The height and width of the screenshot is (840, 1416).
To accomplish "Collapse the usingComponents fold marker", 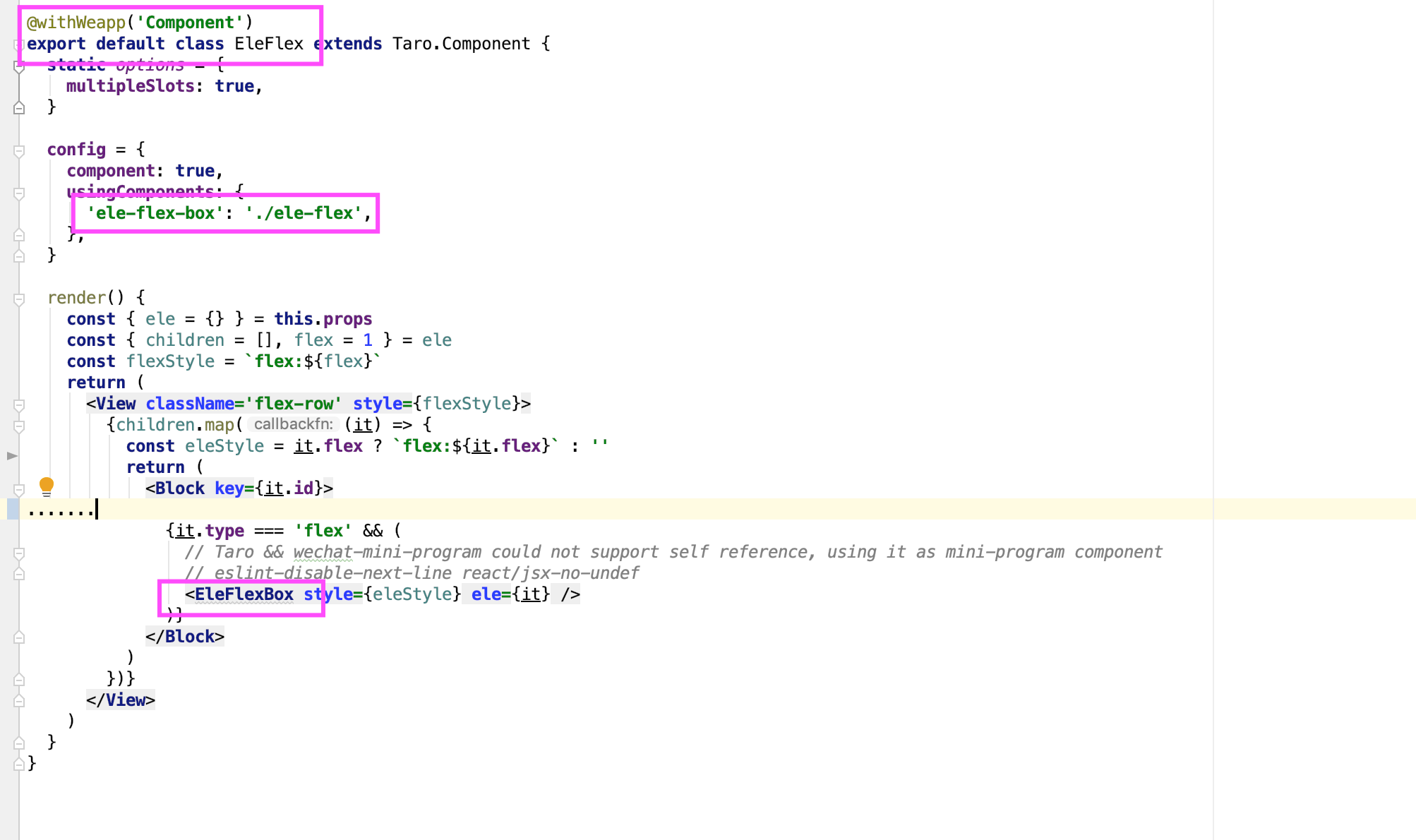I will coord(19,193).
